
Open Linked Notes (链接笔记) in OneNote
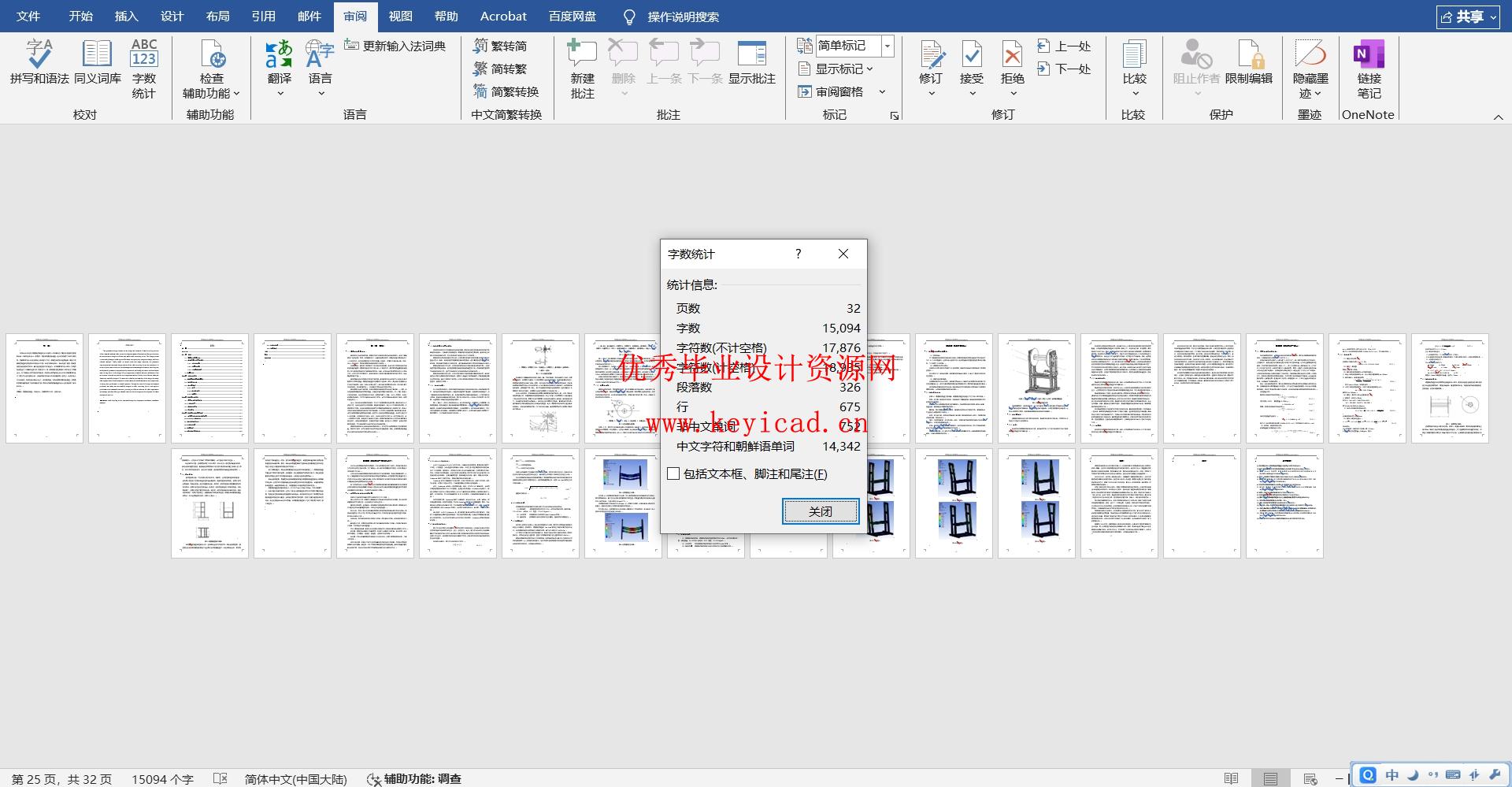[x=1369, y=69]
